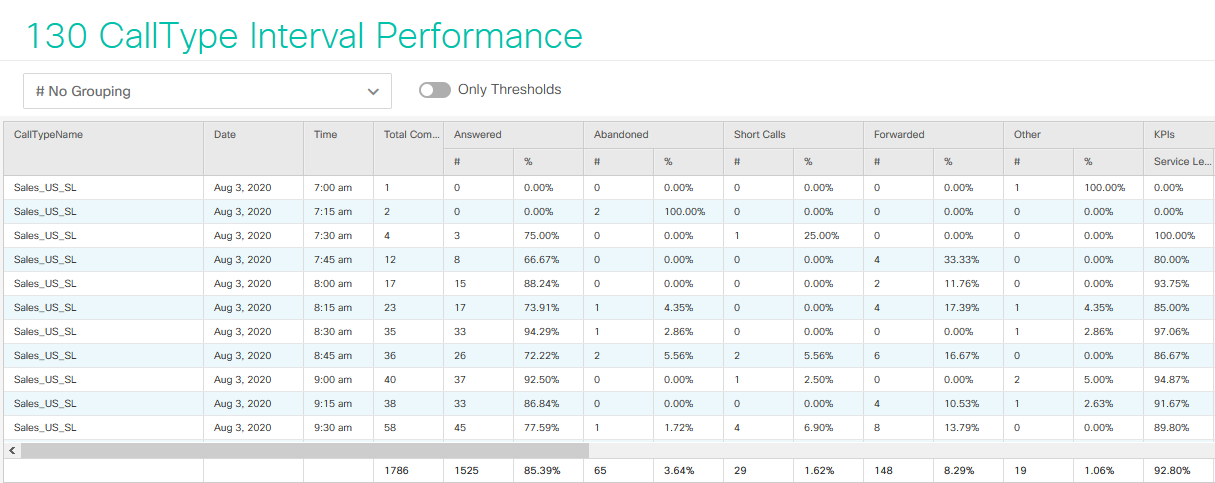1215x483 pixels.
Task: Sort by CallTypeName column header
Action: pos(48,134)
